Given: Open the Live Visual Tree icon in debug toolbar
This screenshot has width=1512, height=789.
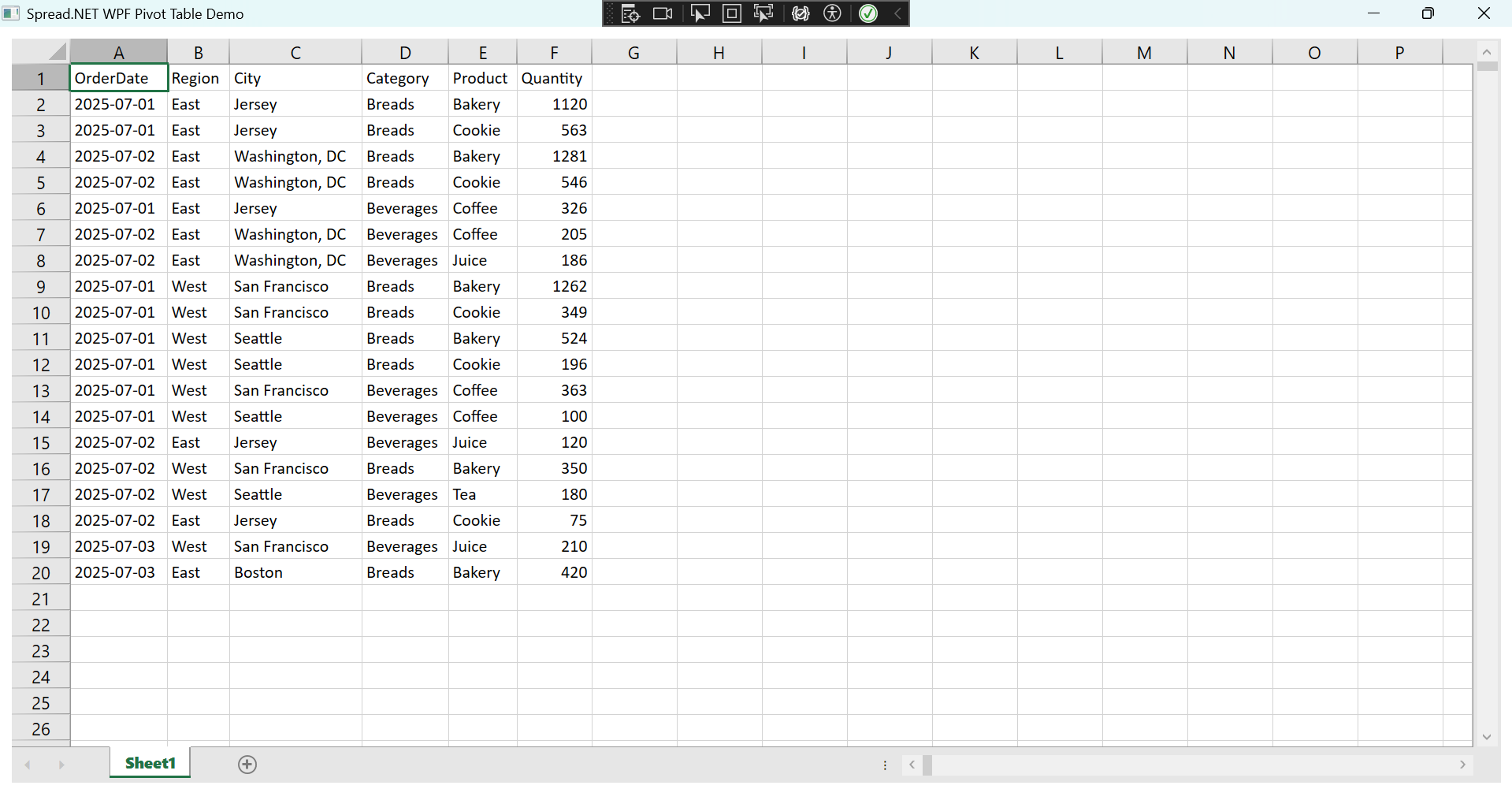Looking at the screenshot, I should tap(630, 13).
